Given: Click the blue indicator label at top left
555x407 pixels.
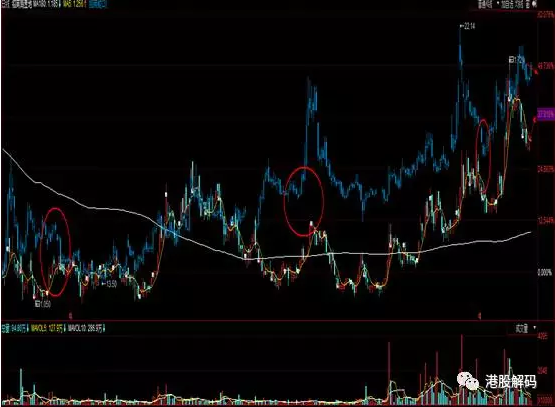Looking at the screenshot, I should coord(97,5).
